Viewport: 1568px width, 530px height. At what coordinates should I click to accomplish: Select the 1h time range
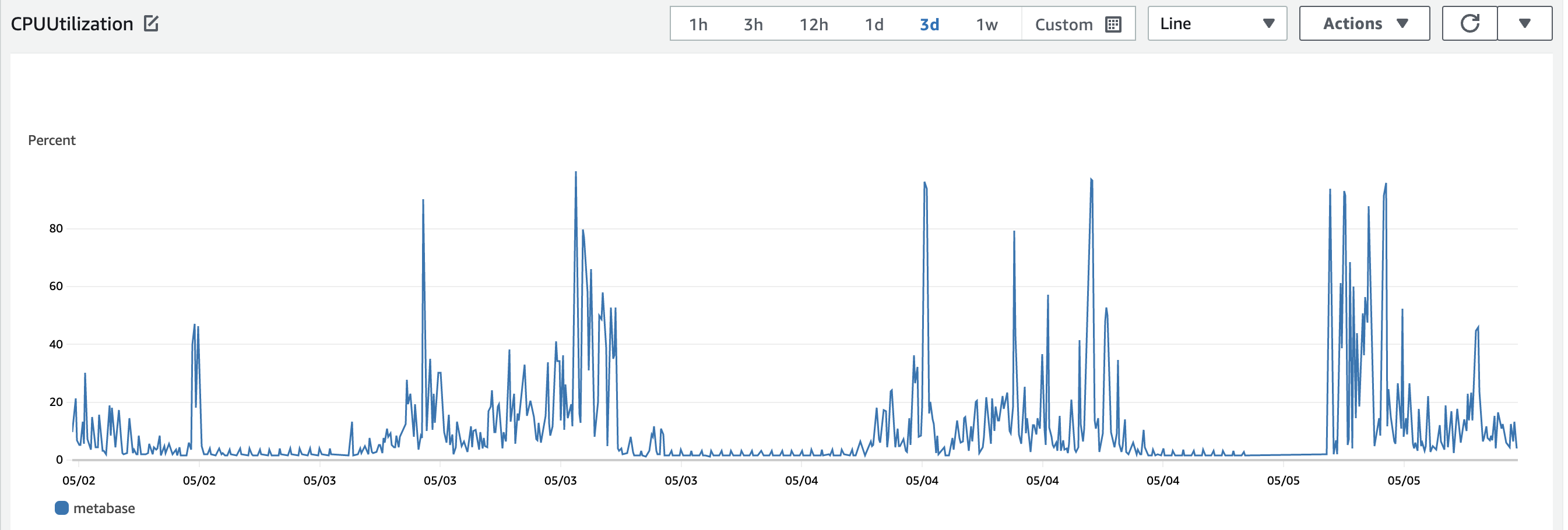pyautogui.click(x=698, y=24)
